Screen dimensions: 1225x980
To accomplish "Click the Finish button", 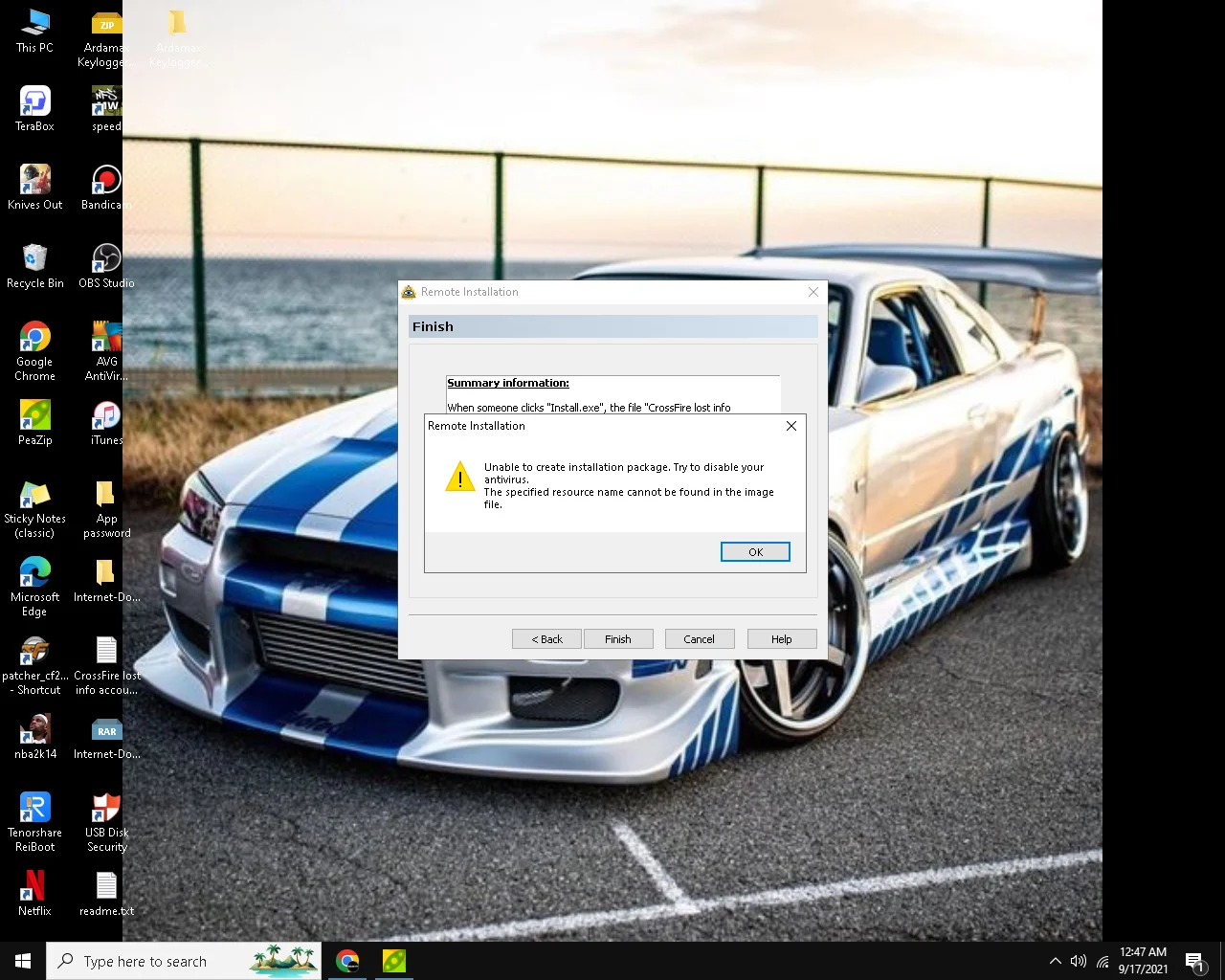I will [x=618, y=639].
